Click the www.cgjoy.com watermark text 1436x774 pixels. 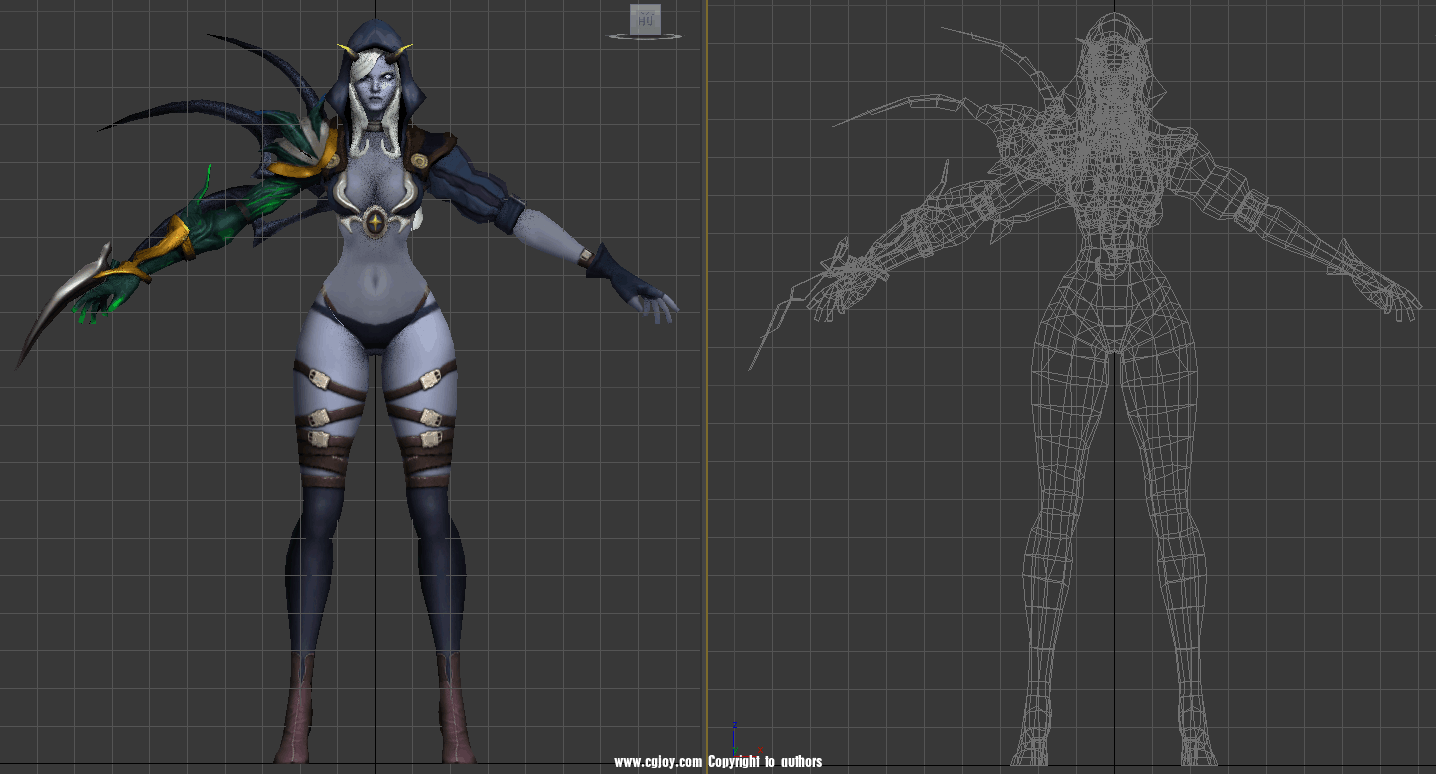(659, 762)
